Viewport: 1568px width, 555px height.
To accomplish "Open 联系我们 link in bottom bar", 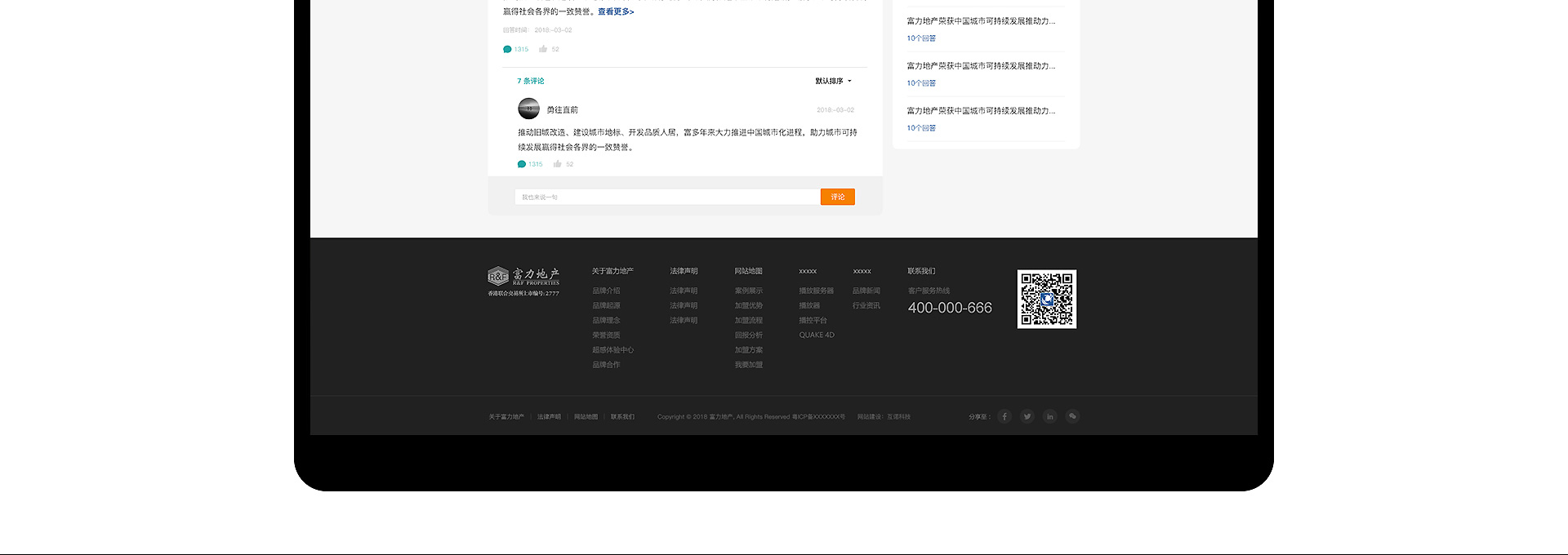I will pyautogui.click(x=622, y=417).
